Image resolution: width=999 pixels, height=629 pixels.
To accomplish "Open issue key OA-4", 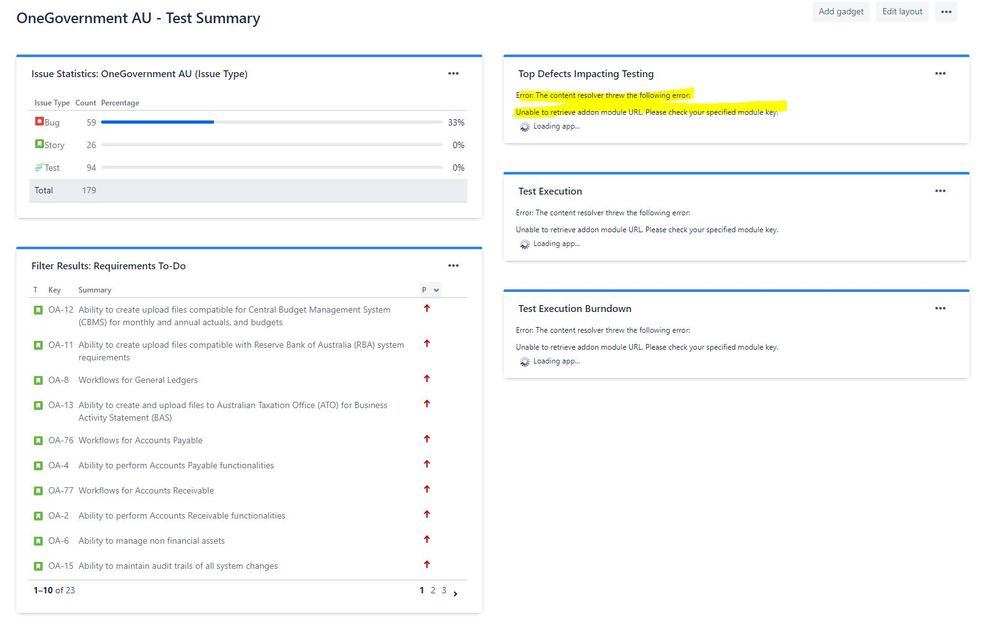I will pyautogui.click(x=58, y=465).
